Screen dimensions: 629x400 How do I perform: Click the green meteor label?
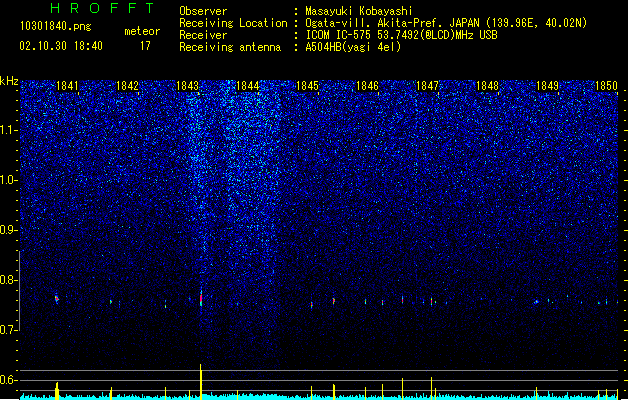142,31
